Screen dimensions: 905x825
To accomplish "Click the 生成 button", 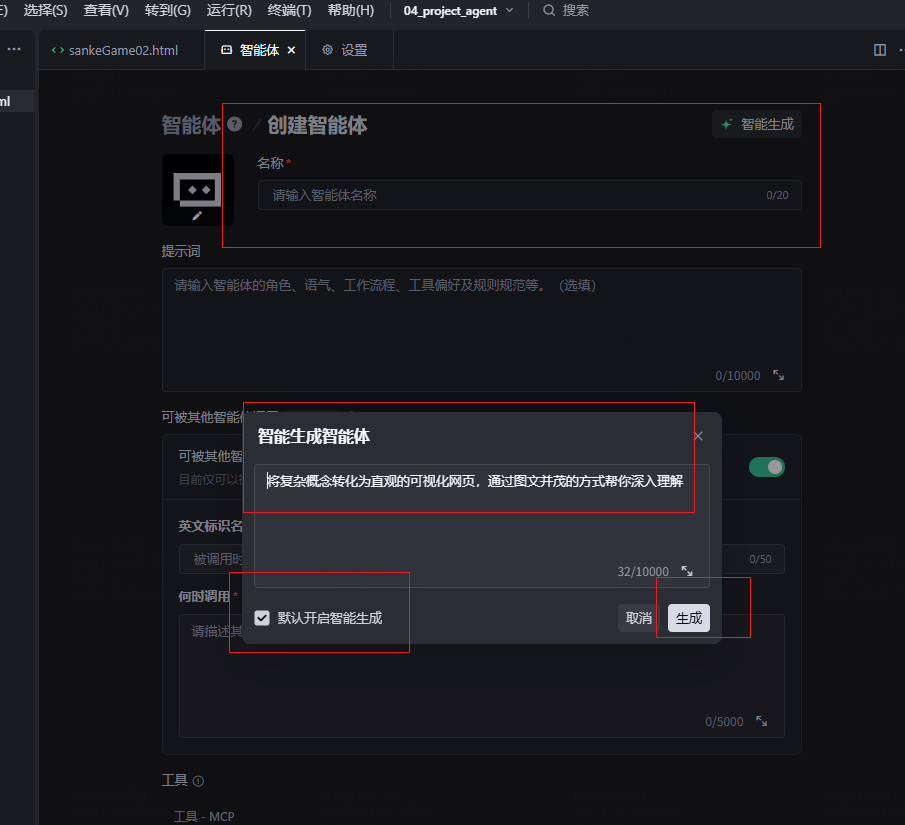I will pos(689,618).
